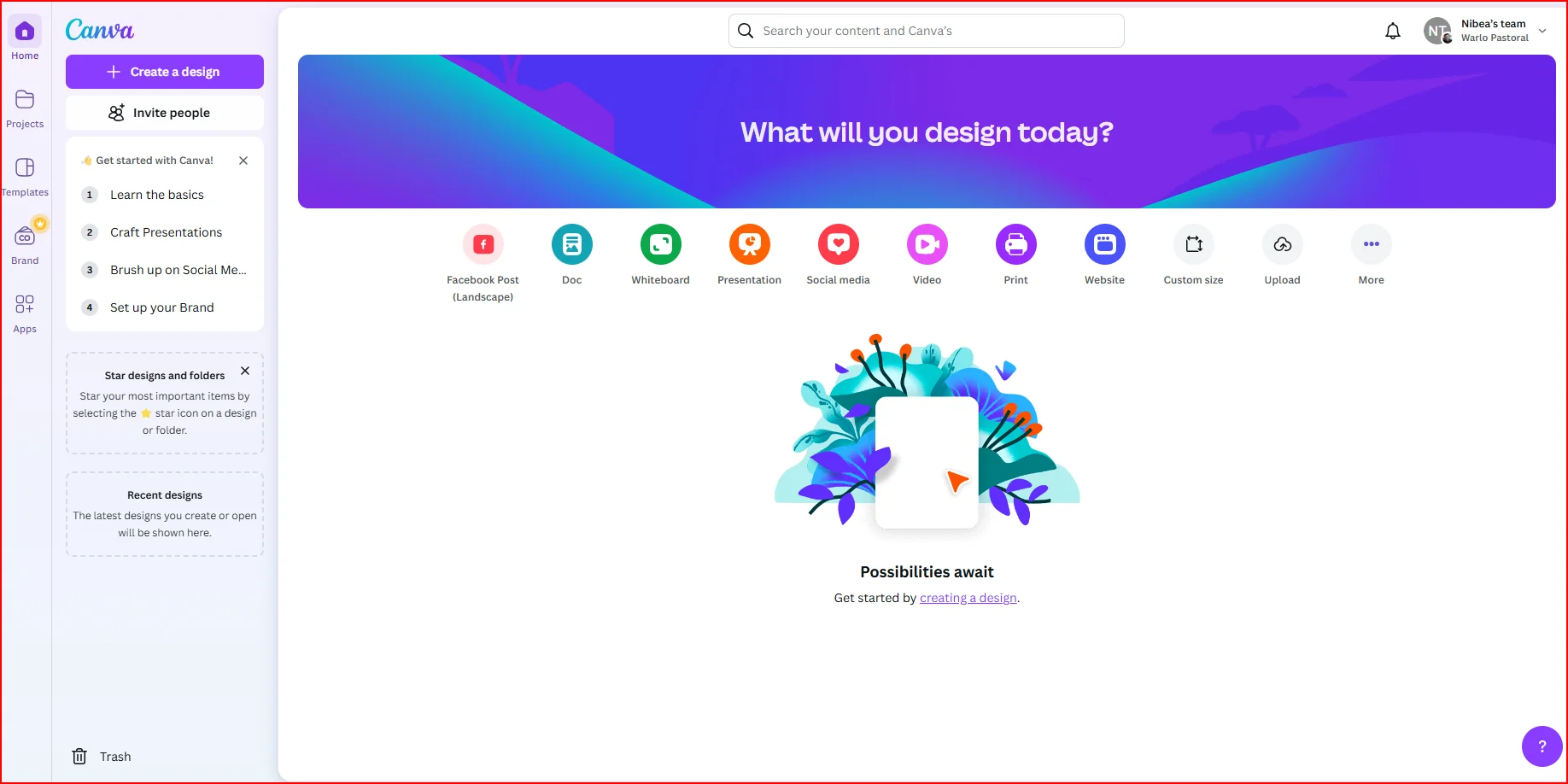Image resolution: width=1568 pixels, height=784 pixels.
Task: Follow the creating a design link
Action: 968,598
